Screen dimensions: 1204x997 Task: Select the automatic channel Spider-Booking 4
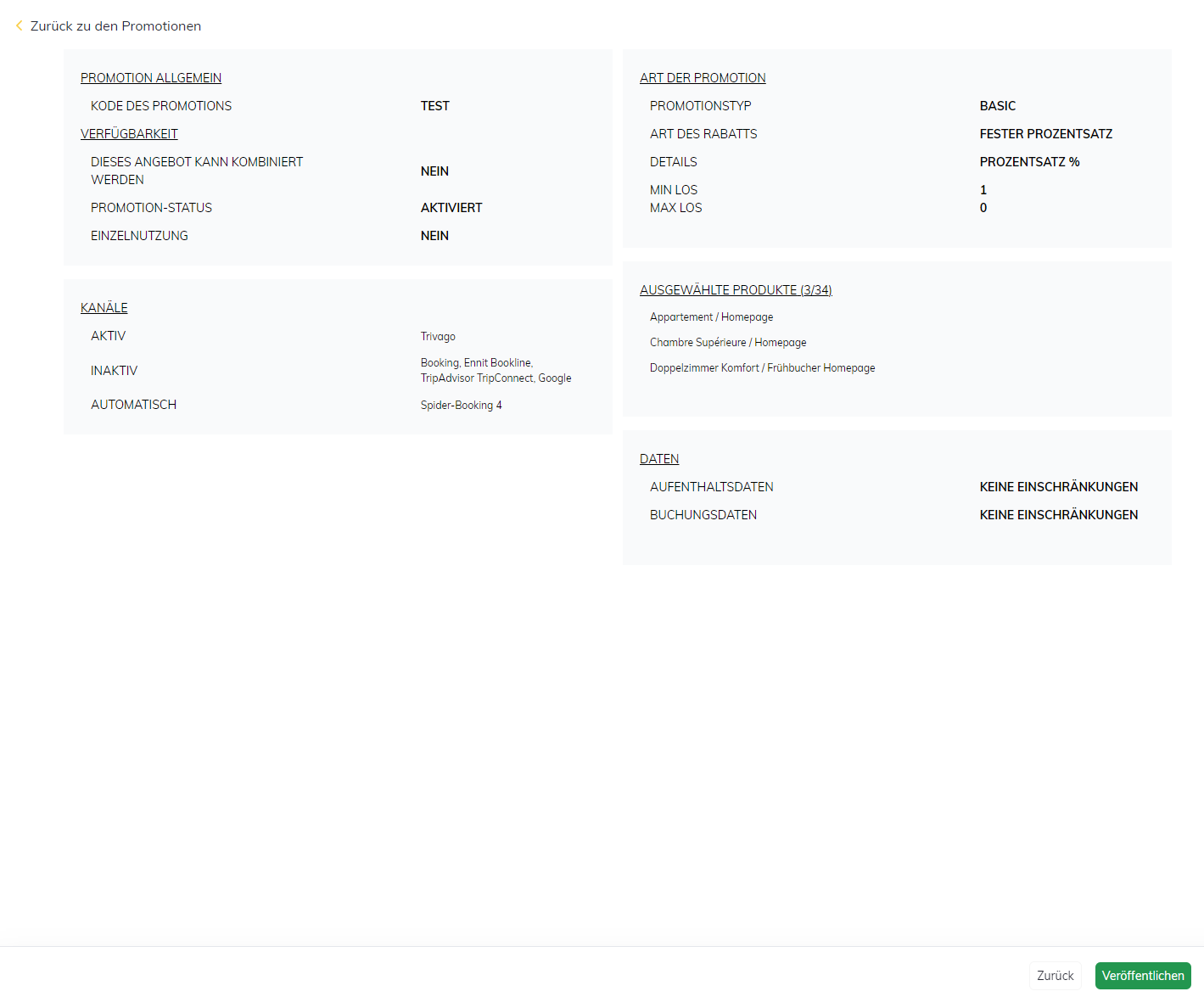point(461,406)
